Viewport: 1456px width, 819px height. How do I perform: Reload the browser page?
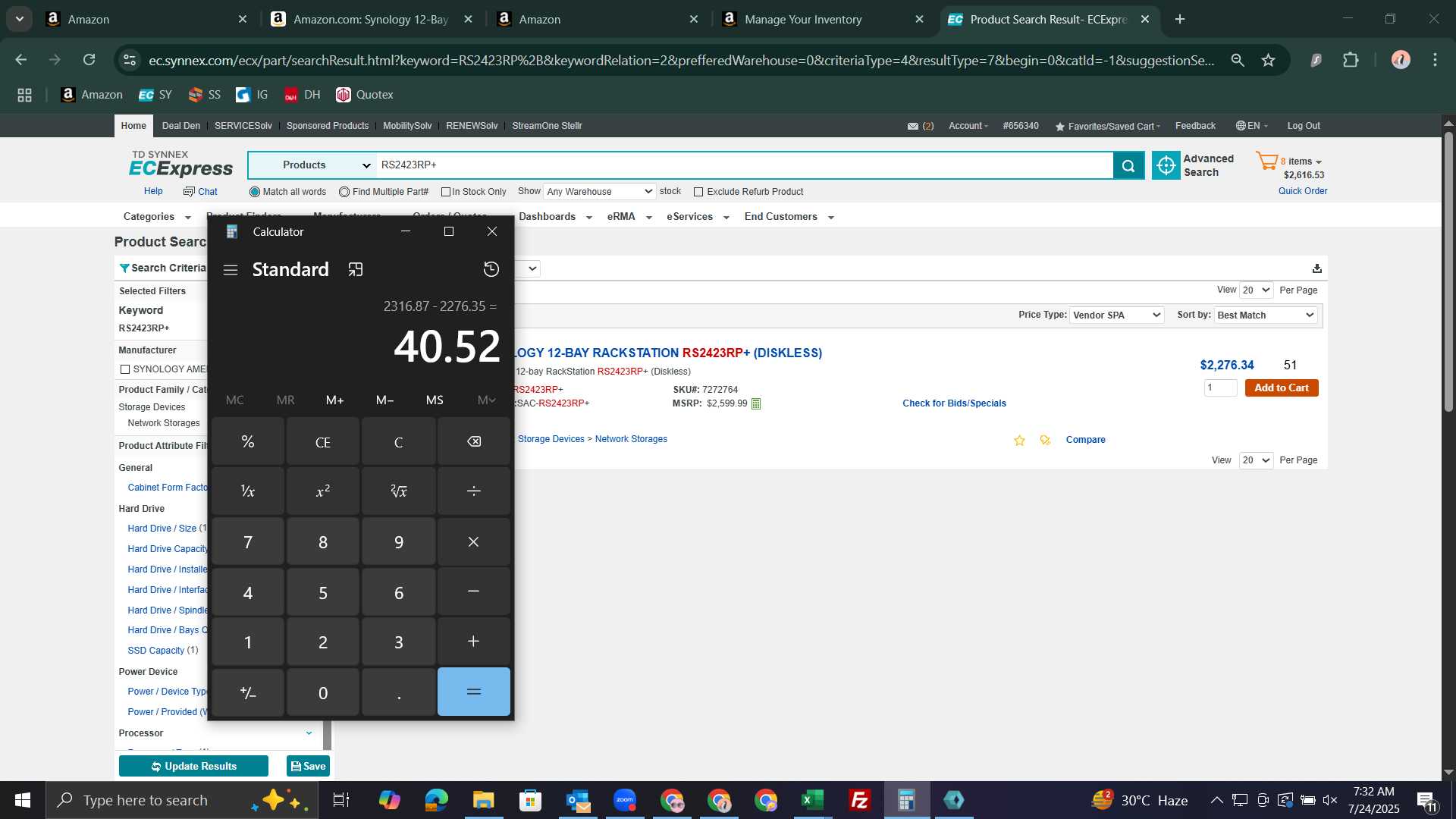click(89, 60)
